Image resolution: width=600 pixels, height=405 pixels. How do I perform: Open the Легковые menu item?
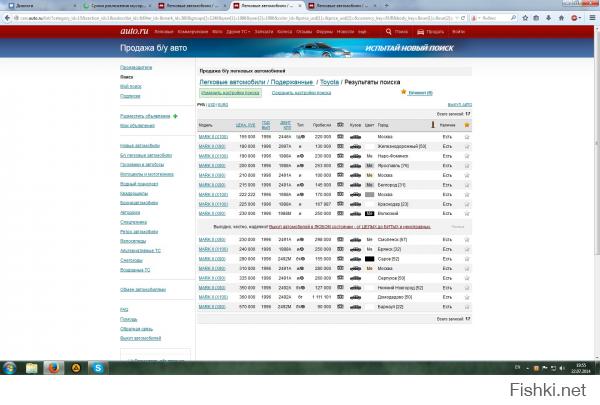click(164, 32)
